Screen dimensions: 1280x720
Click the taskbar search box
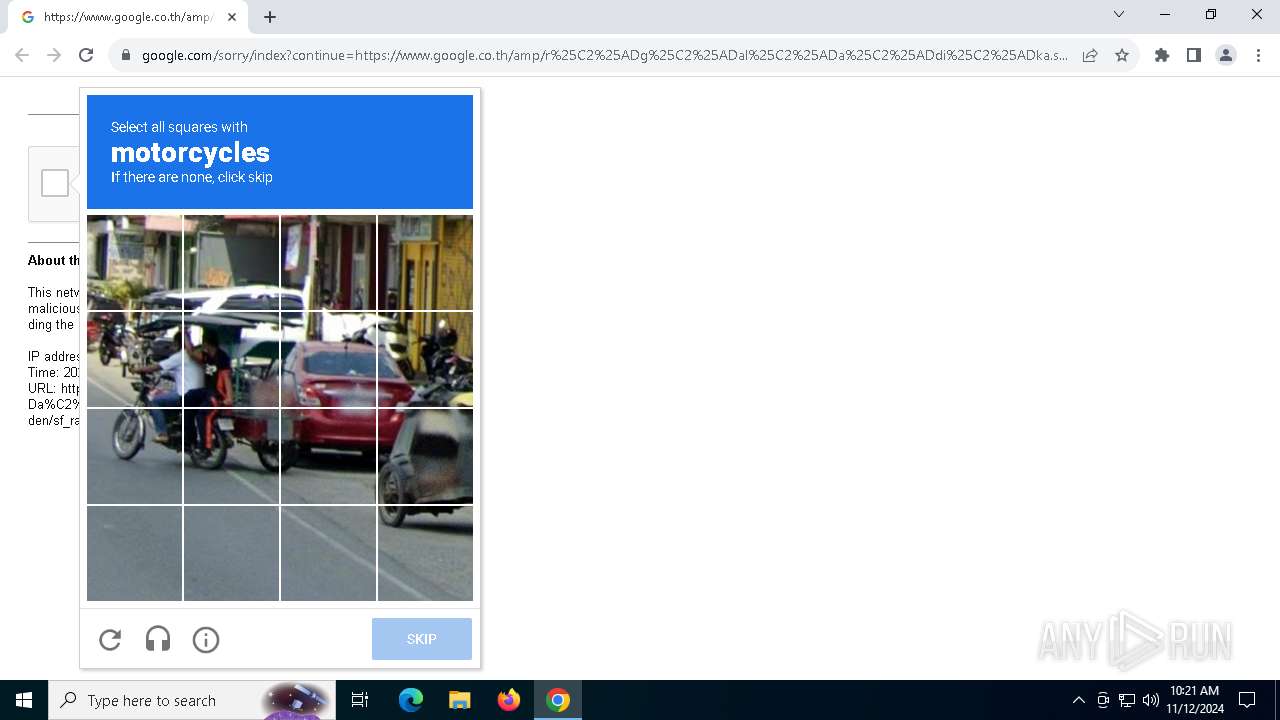[192, 700]
